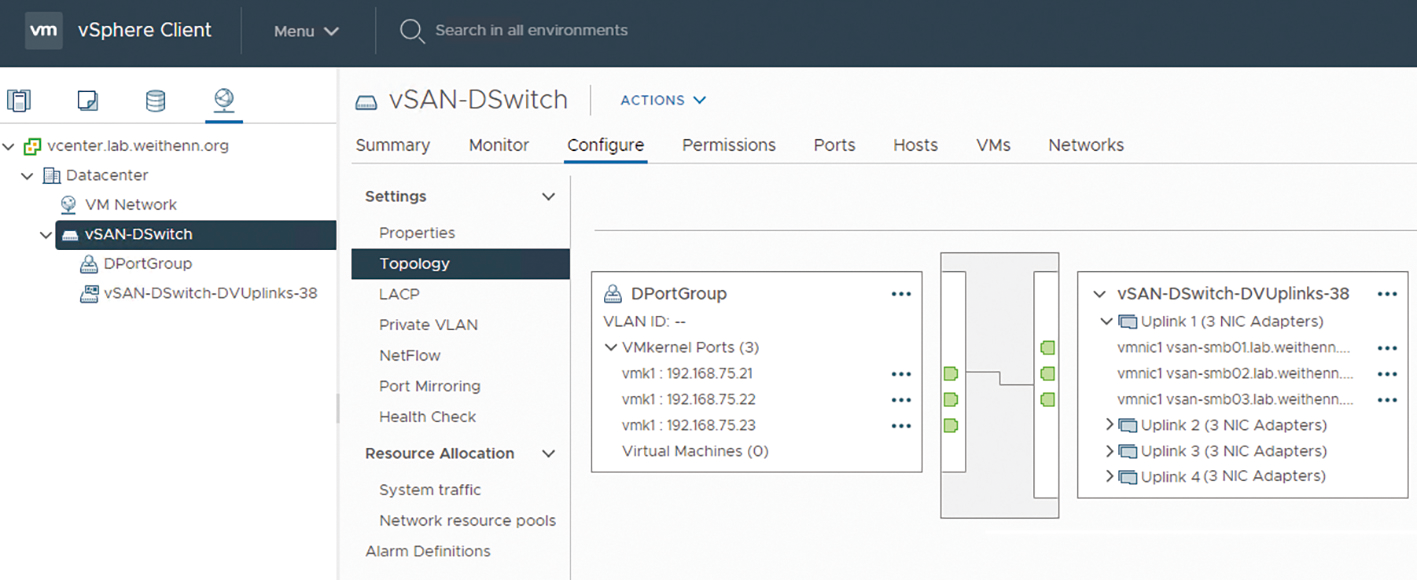Screen dimensions: 1417x580
Task: Open options for vmnic1 vsan-smb03
Action: 1387,400
